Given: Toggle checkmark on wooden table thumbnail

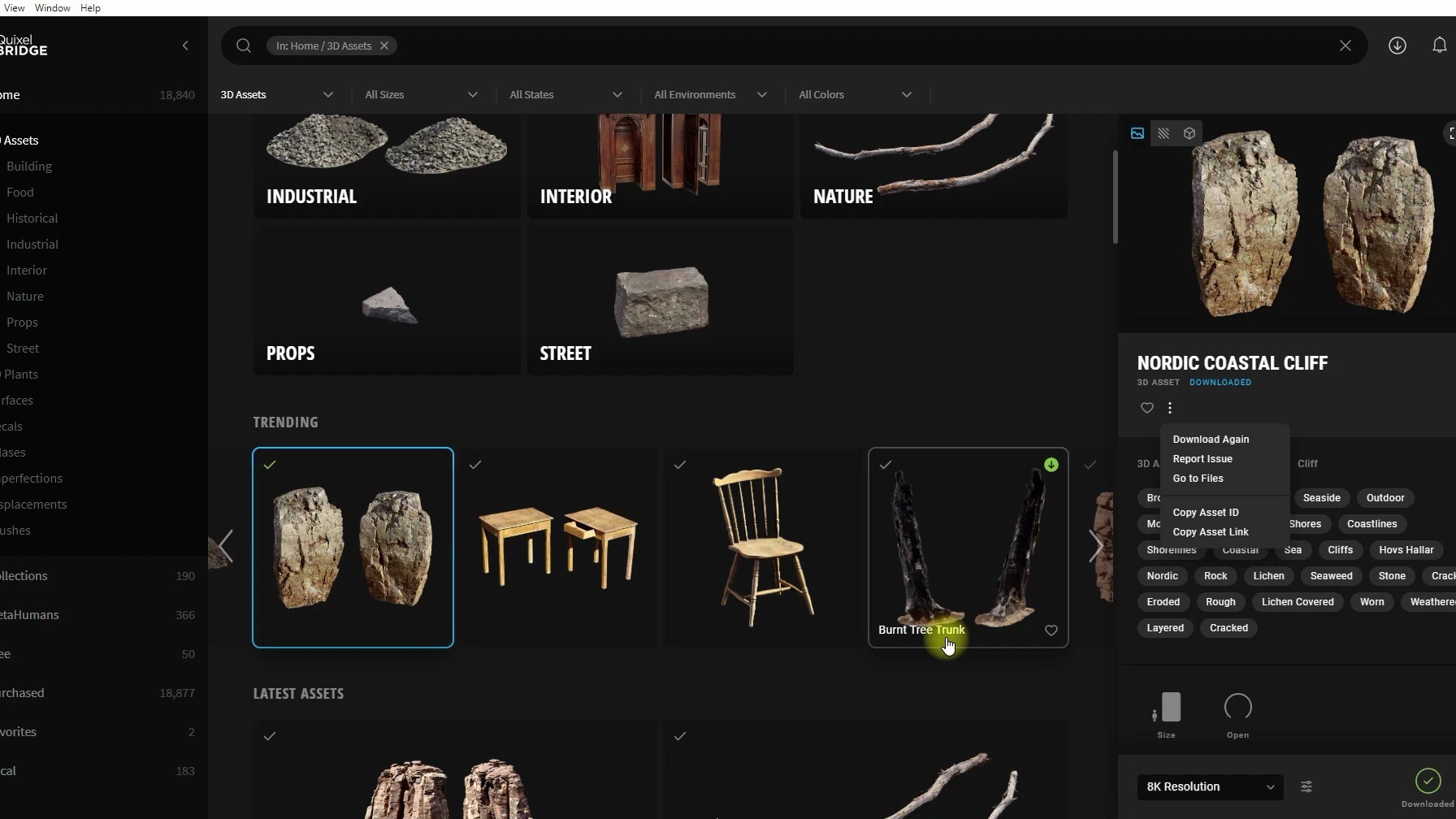Looking at the screenshot, I should (x=475, y=465).
